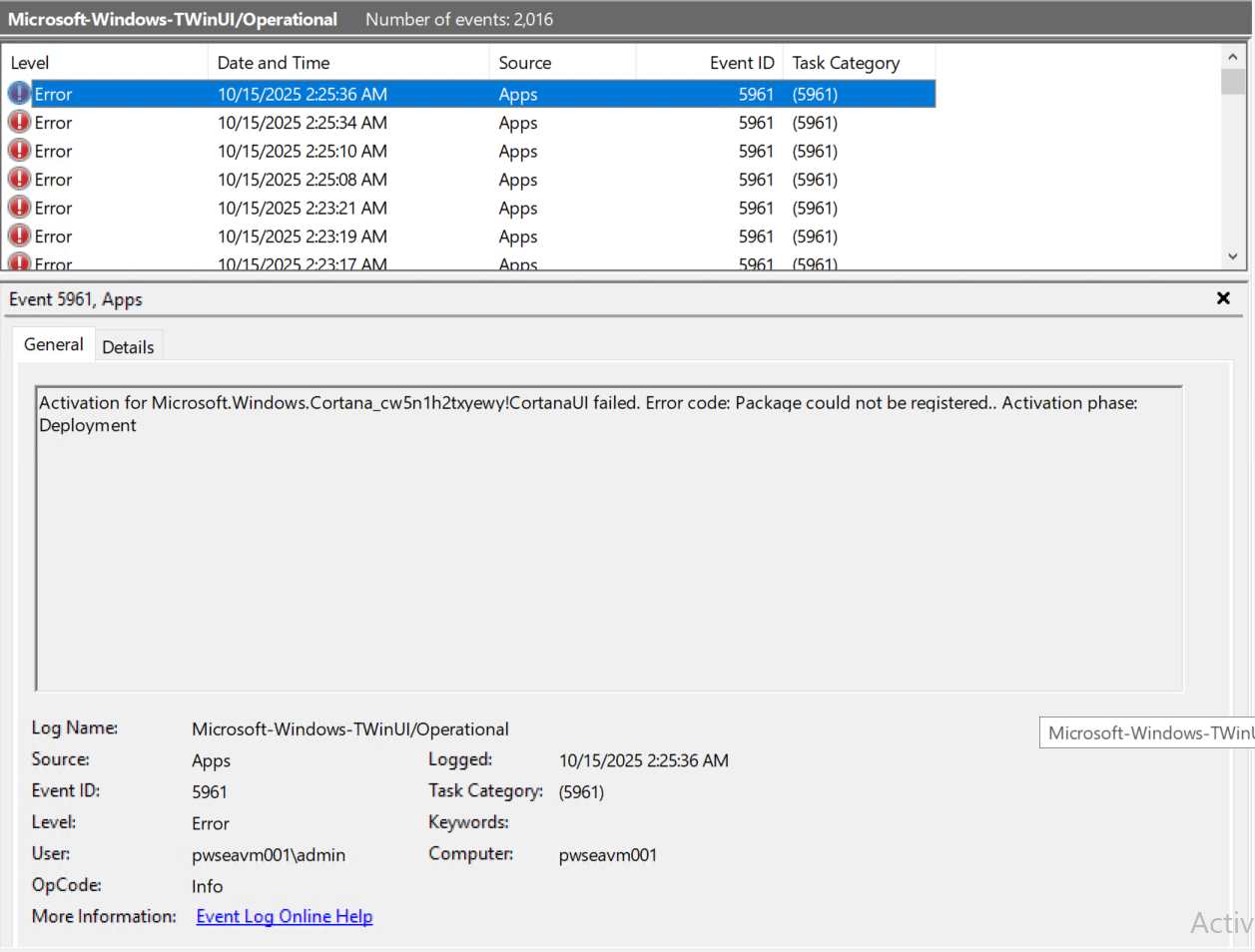The height and width of the screenshot is (952, 1255).
Task: Sort events by Task Category column header
Action: point(859,62)
